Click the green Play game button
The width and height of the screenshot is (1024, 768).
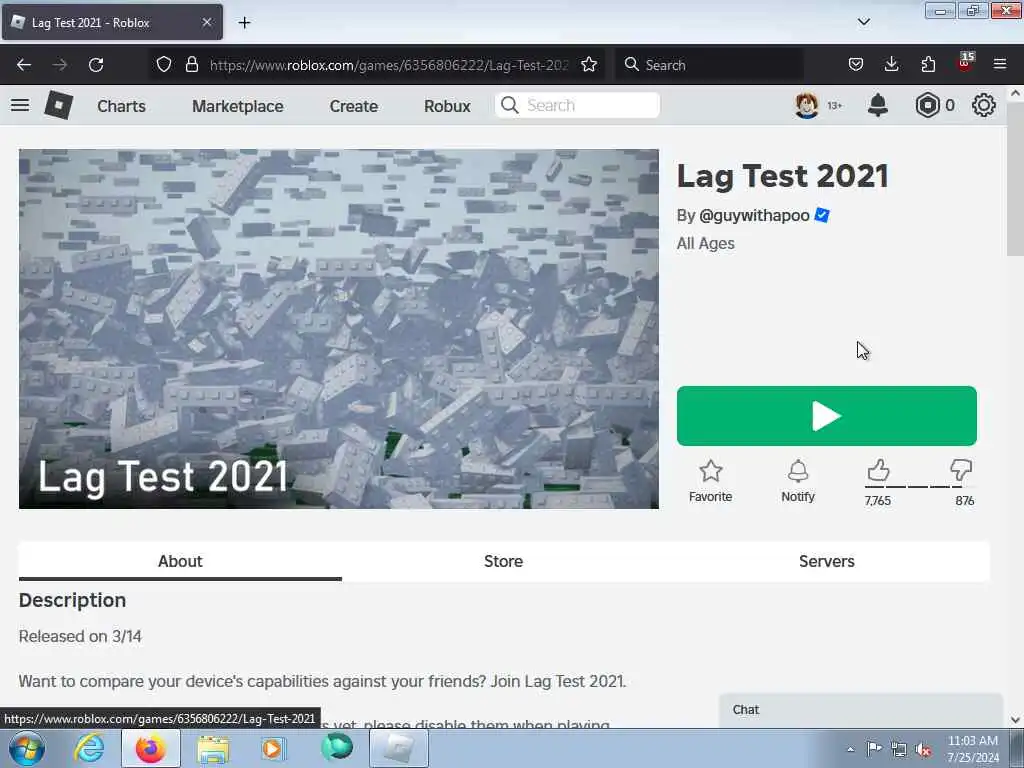[x=826, y=416]
